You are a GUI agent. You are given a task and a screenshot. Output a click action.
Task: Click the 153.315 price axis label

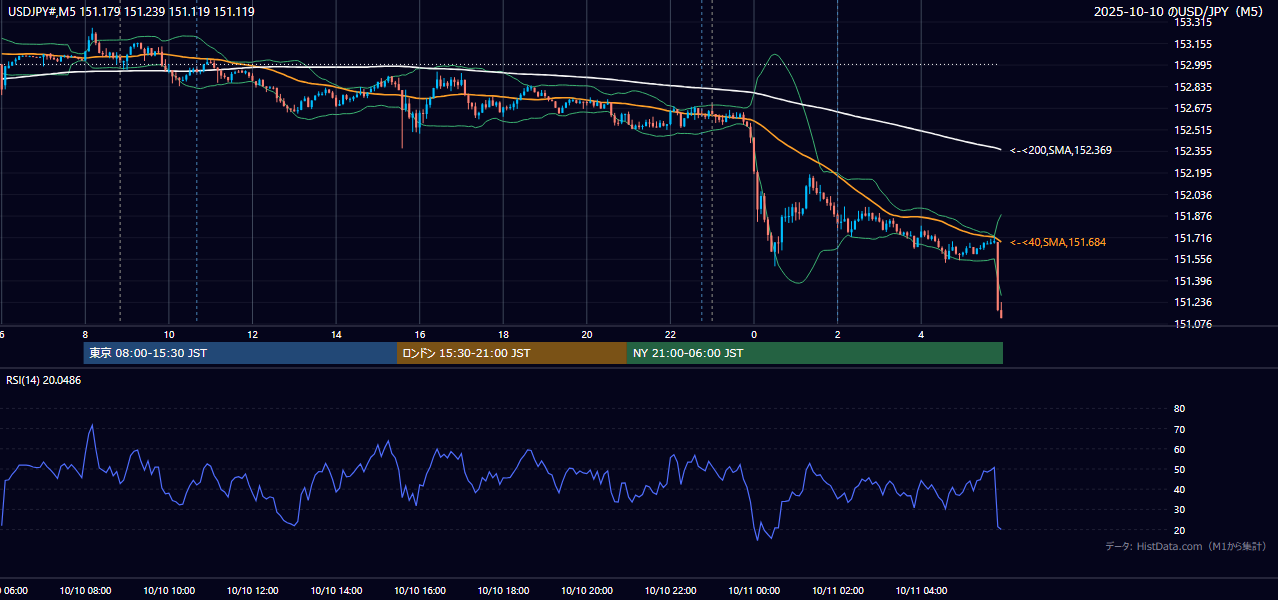(1193, 22)
